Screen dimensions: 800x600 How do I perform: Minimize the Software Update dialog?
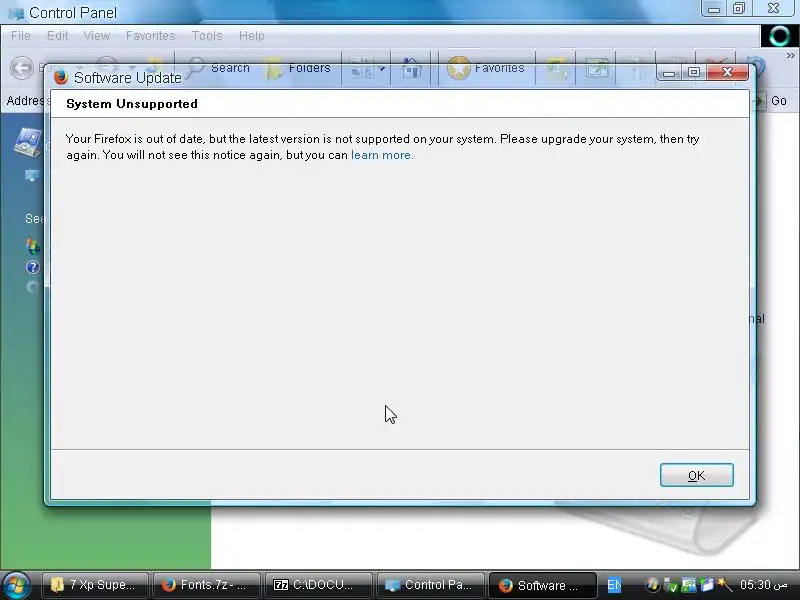coord(669,73)
